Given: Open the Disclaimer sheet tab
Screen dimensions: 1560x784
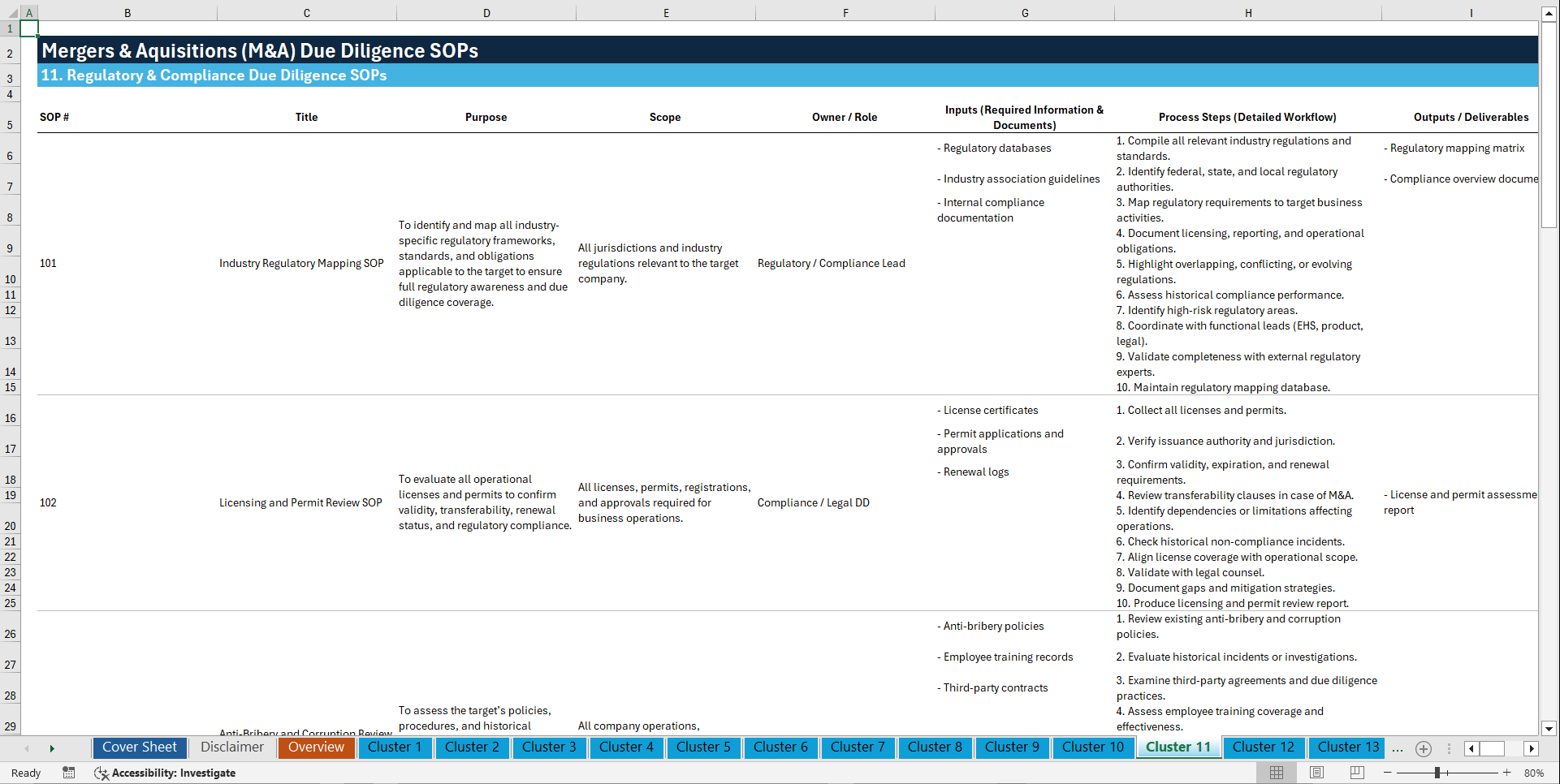Looking at the screenshot, I should pyautogui.click(x=232, y=747).
